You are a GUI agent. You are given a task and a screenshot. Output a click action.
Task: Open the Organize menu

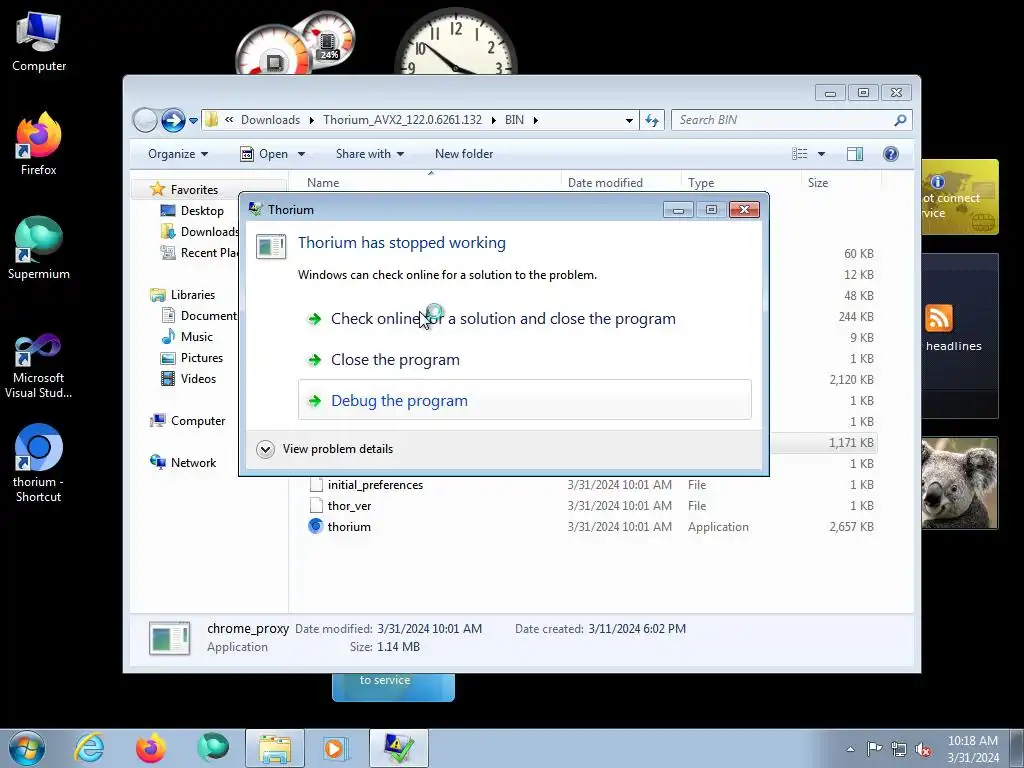tap(178, 154)
